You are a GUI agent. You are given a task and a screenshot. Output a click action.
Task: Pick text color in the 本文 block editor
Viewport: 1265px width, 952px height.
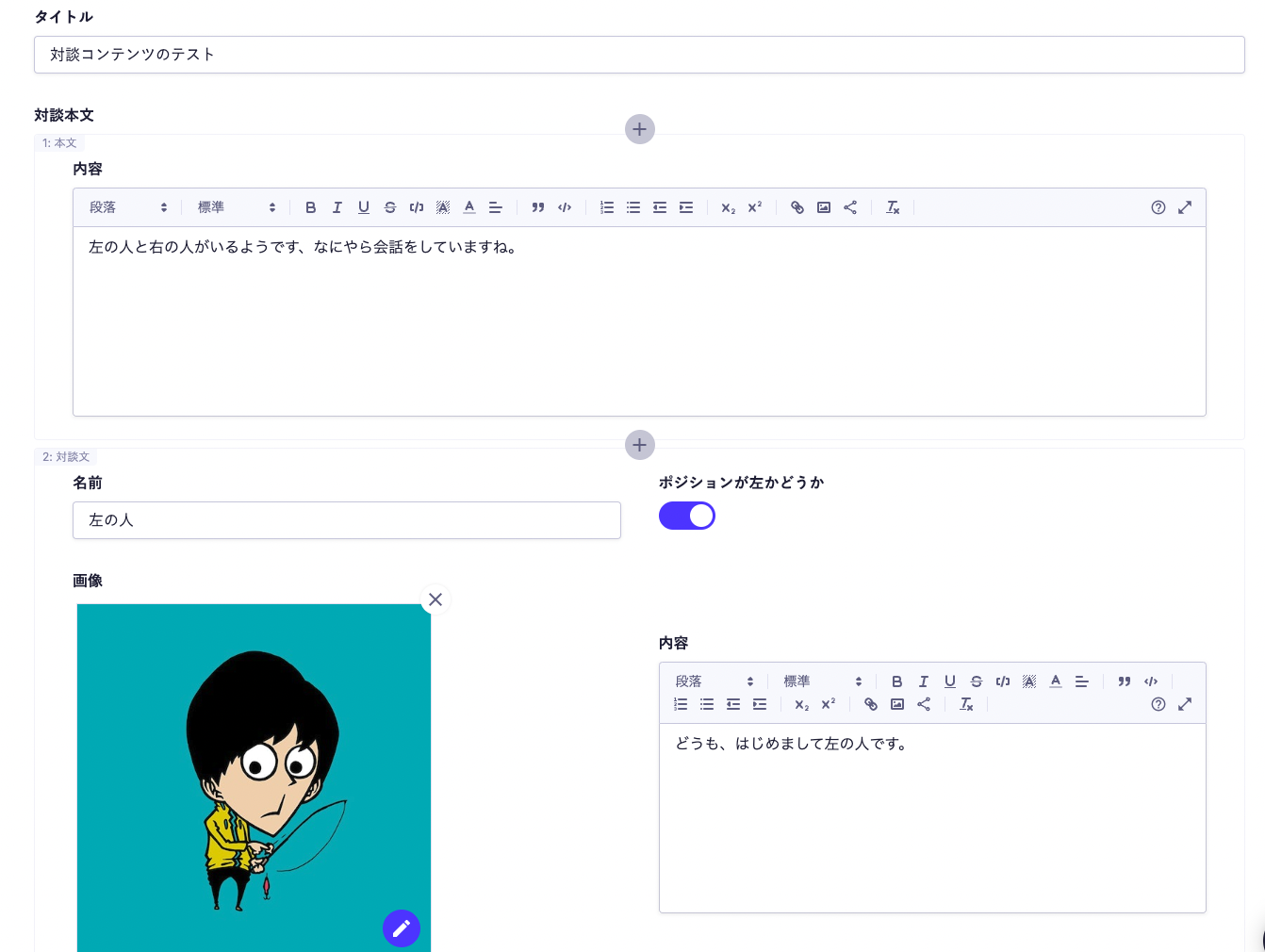tap(469, 207)
